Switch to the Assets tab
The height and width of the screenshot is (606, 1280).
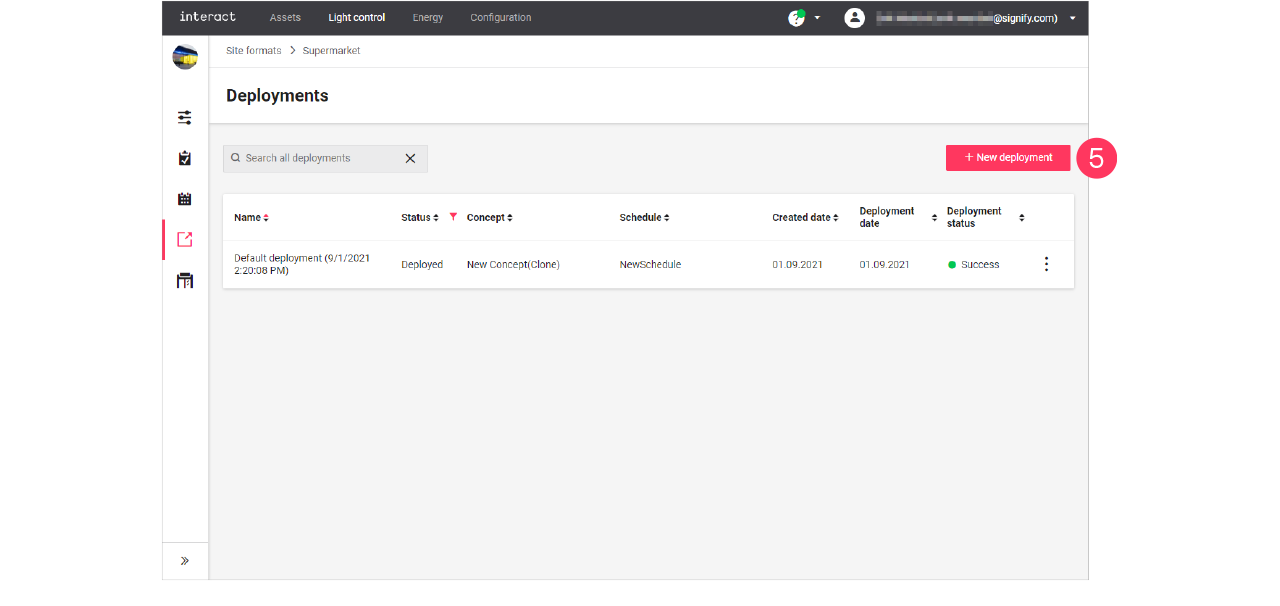(285, 17)
